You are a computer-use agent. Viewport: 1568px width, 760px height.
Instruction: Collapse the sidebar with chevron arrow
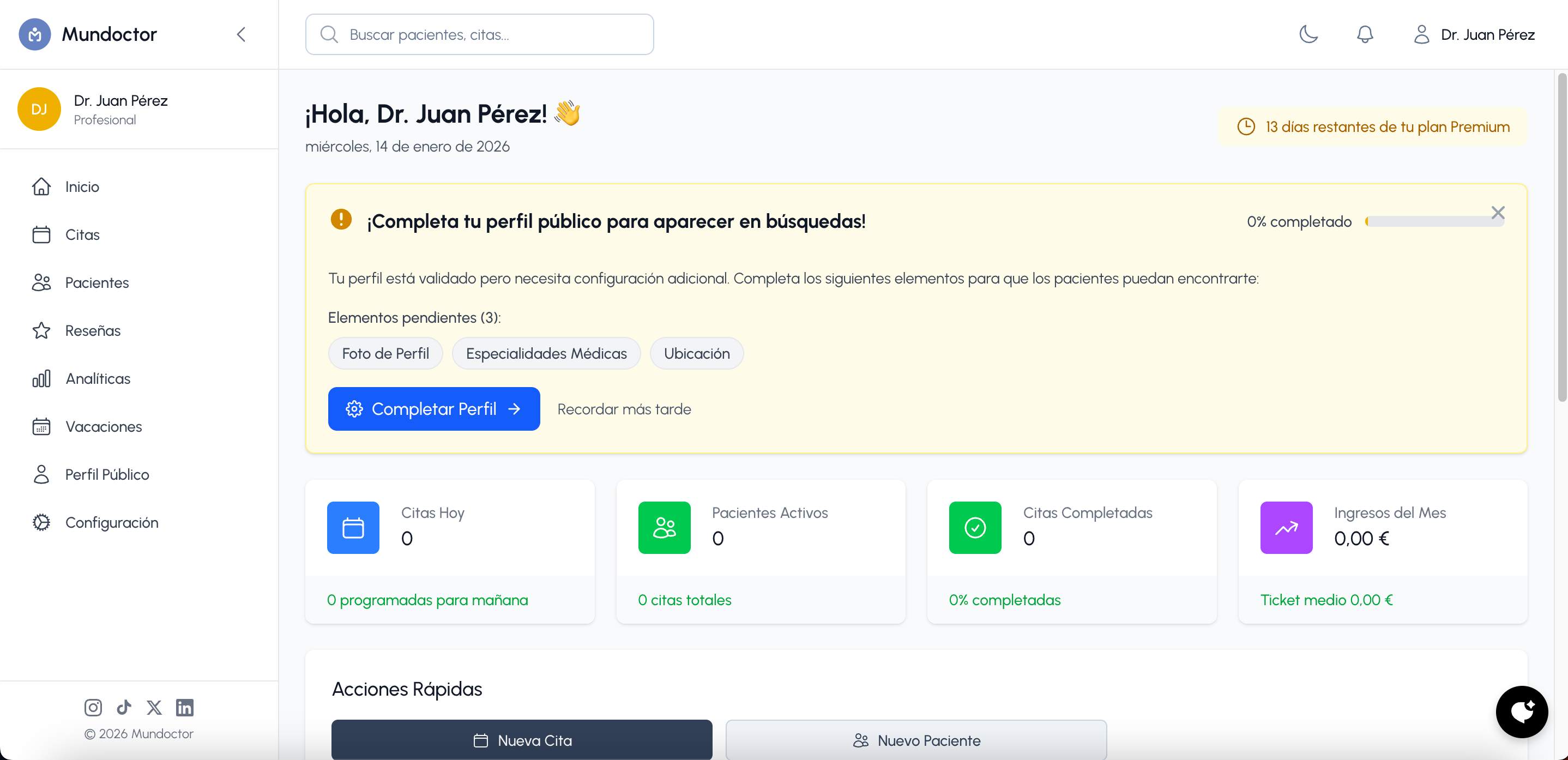tap(241, 35)
